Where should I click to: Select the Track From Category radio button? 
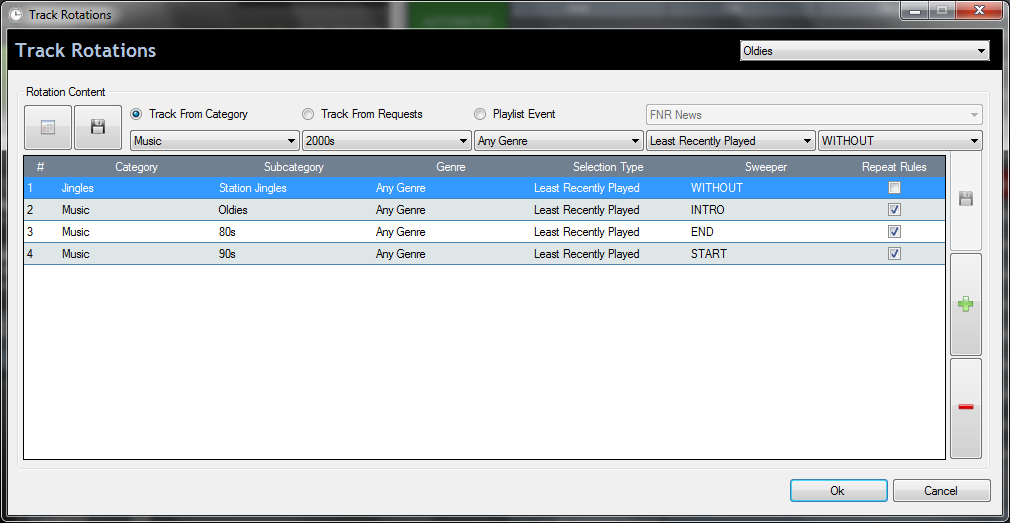tap(137, 114)
